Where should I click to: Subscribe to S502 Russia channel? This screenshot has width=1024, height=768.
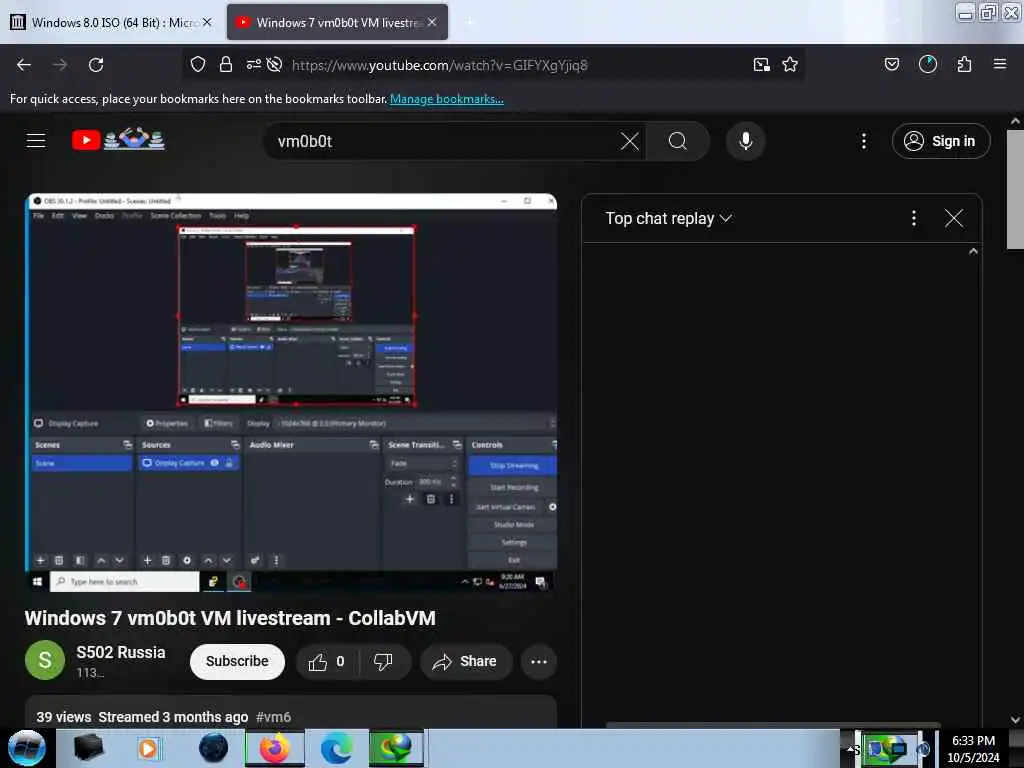coord(237,662)
